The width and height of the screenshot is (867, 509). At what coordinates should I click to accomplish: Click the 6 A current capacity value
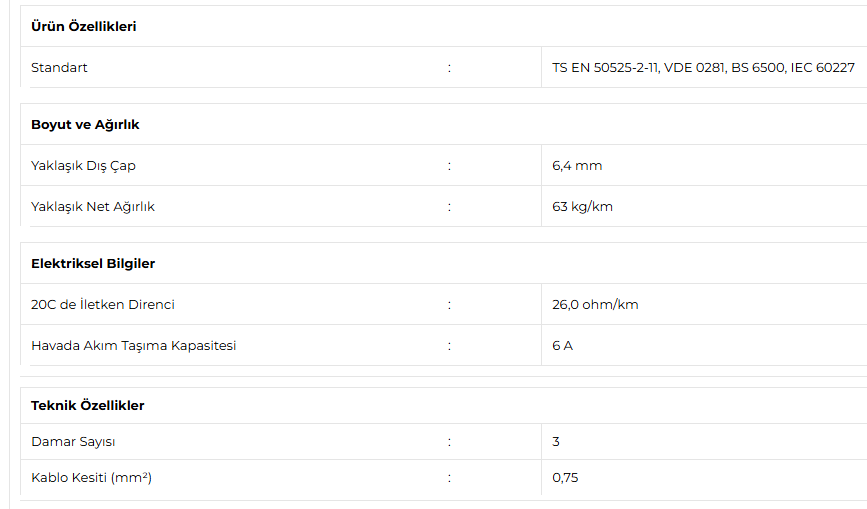tap(562, 345)
